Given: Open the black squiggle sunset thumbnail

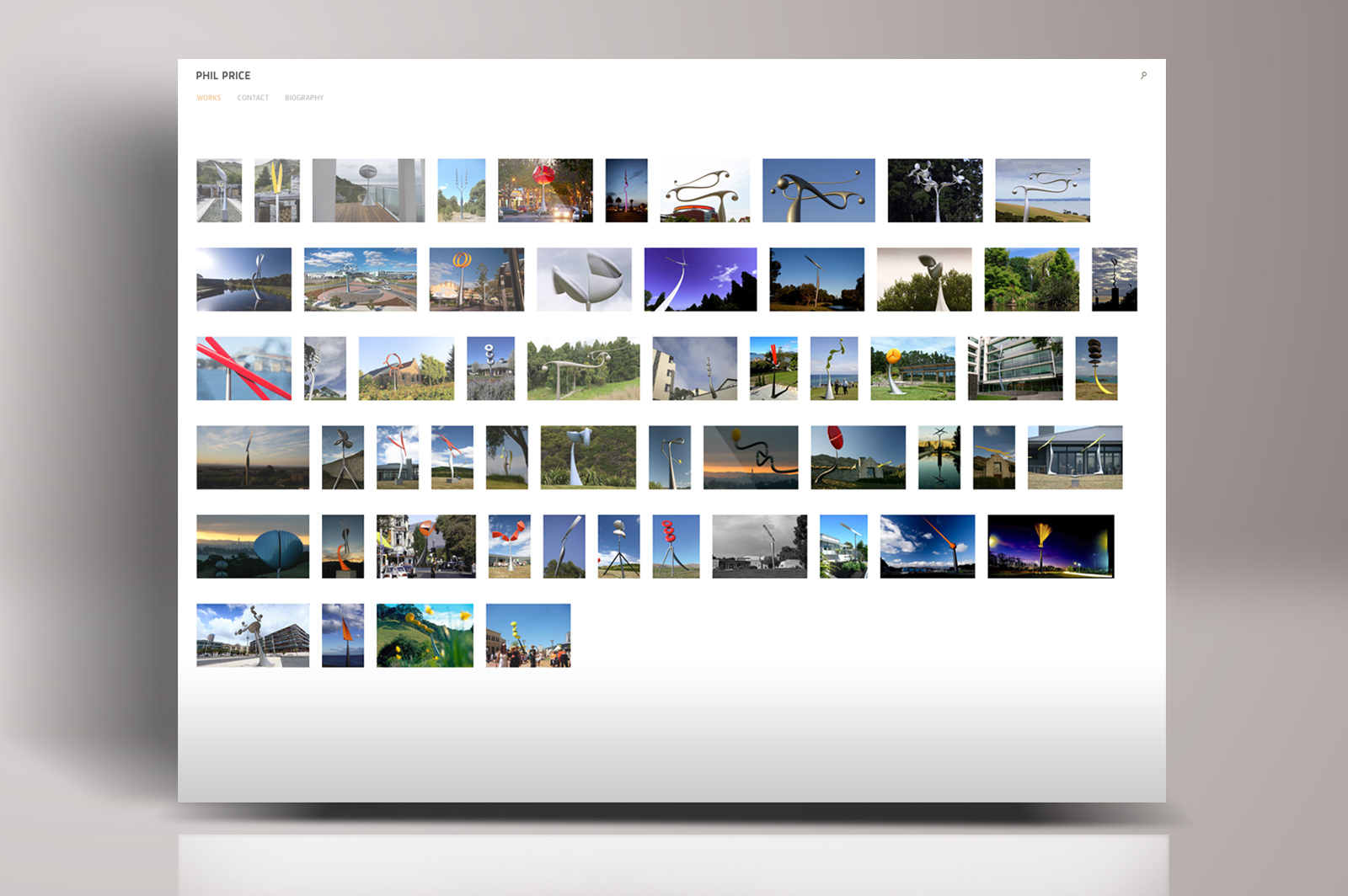Looking at the screenshot, I should pos(751,457).
